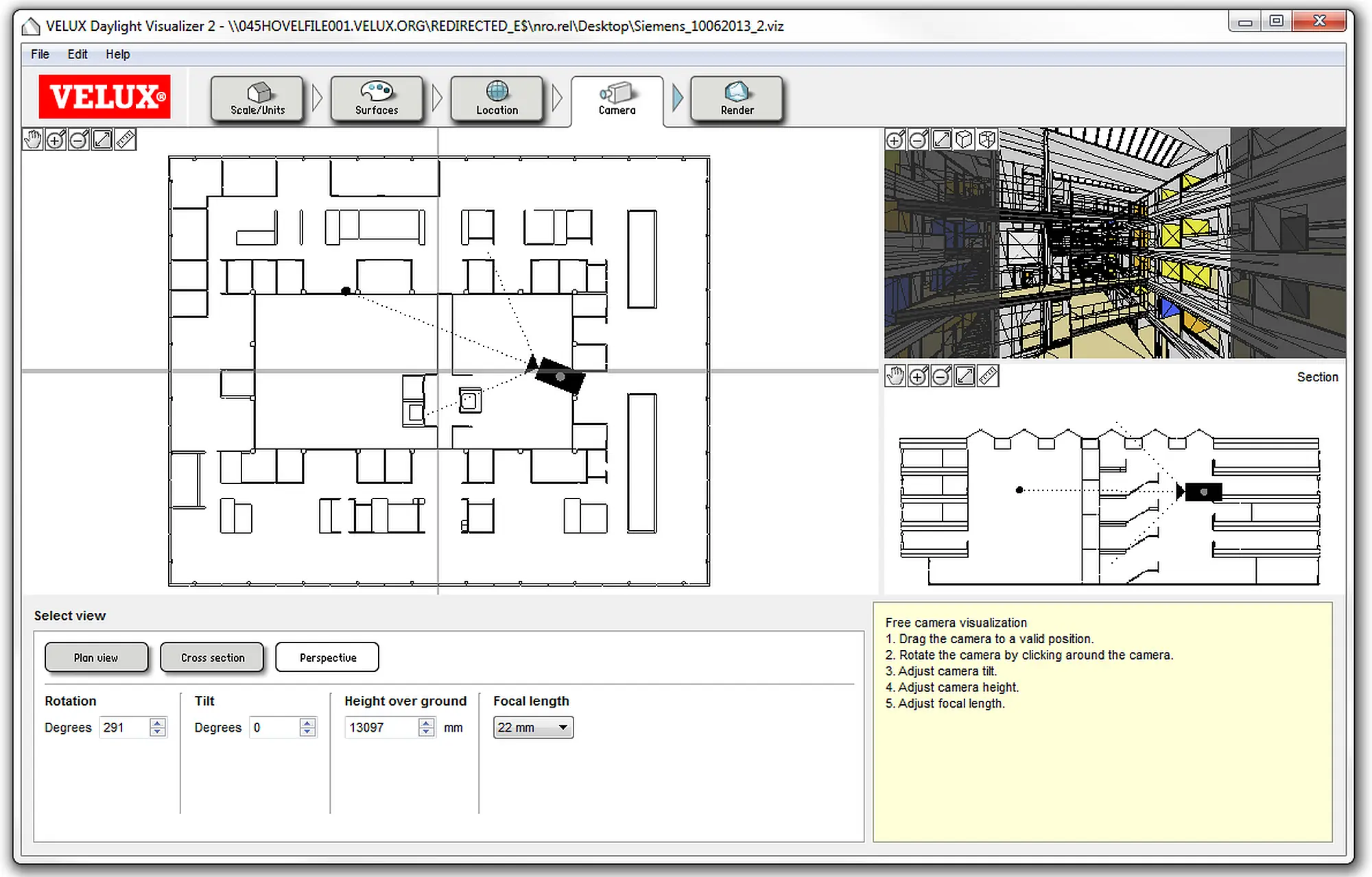The height and width of the screenshot is (877, 1372).
Task: Maximize the VELUX Daylight Visualizer window
Action: point(1276,21)
